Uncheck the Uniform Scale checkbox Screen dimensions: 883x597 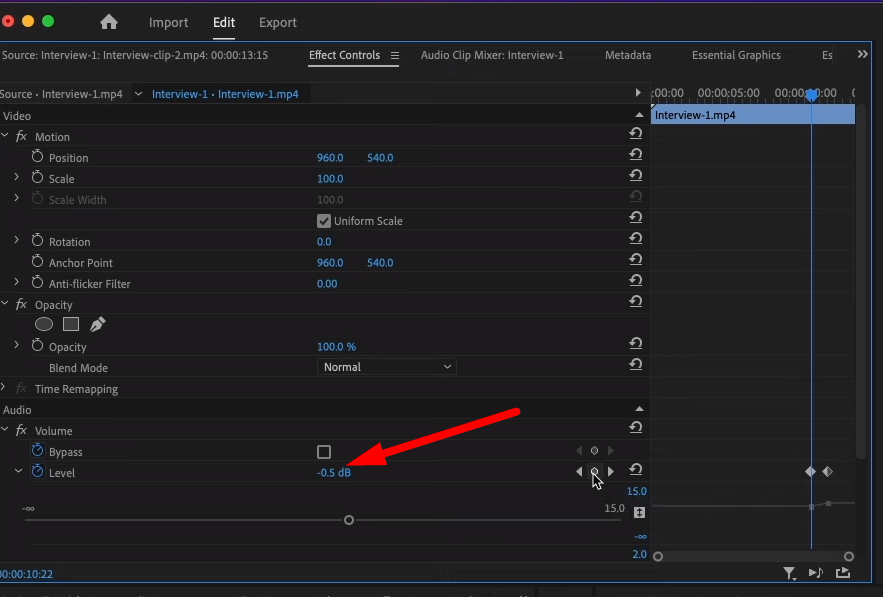pyautogui.click(x=322, y=221)
